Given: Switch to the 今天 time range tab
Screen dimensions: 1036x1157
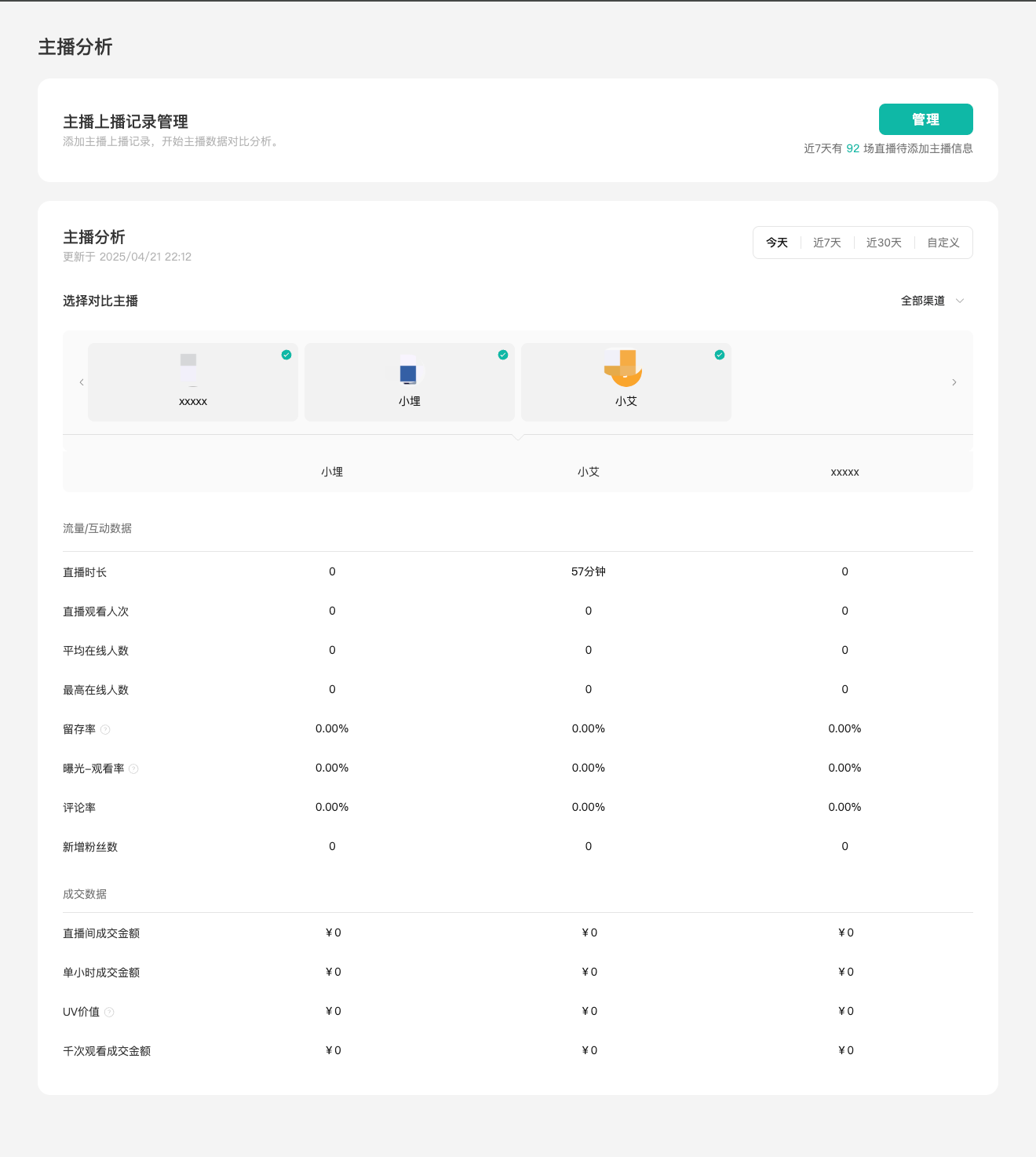Looking at the screenshot, I should coord(777,243).
